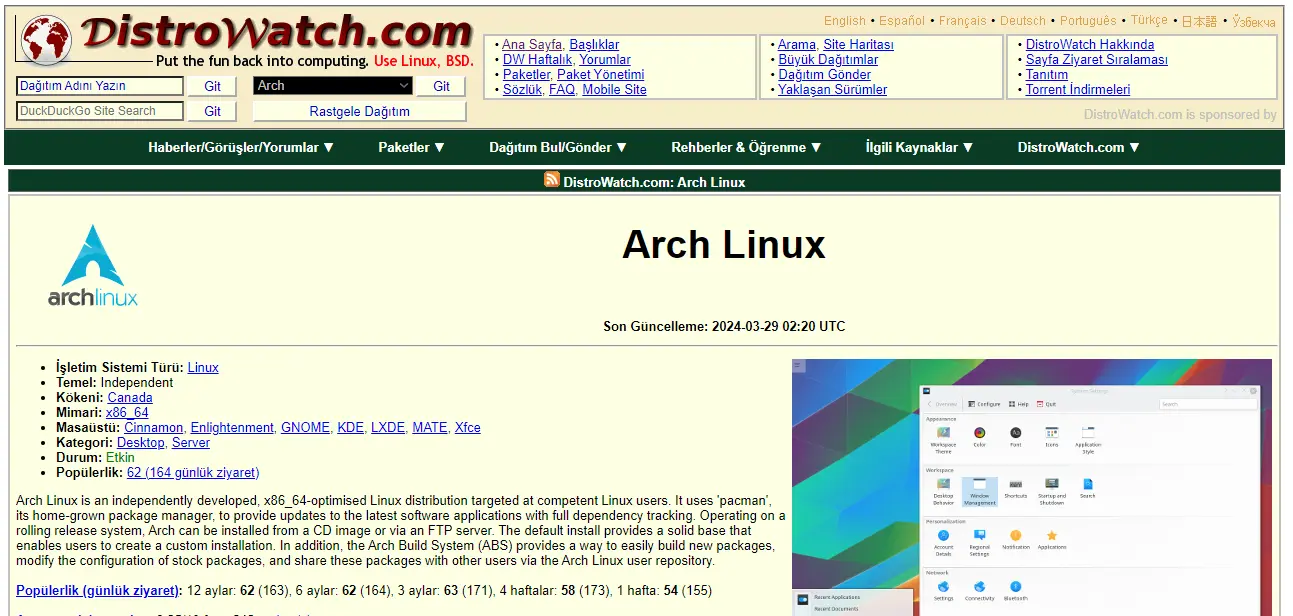Click the Cinnamon desktop link
This screenshot has height=616, width=1293.
click(x=154, y=428)
